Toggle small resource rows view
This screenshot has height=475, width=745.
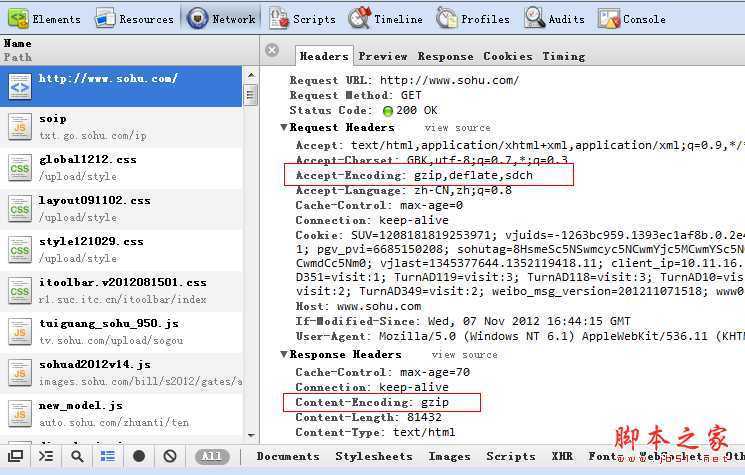point(108,456)
